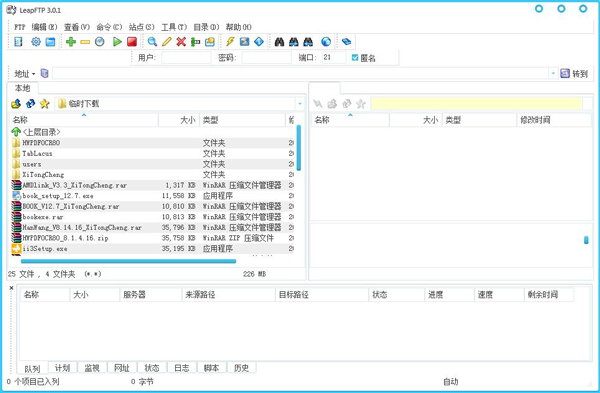This screenshot has height=393, width=600.
Task: Click the second binoculars icon
Action: pos(293,42)
